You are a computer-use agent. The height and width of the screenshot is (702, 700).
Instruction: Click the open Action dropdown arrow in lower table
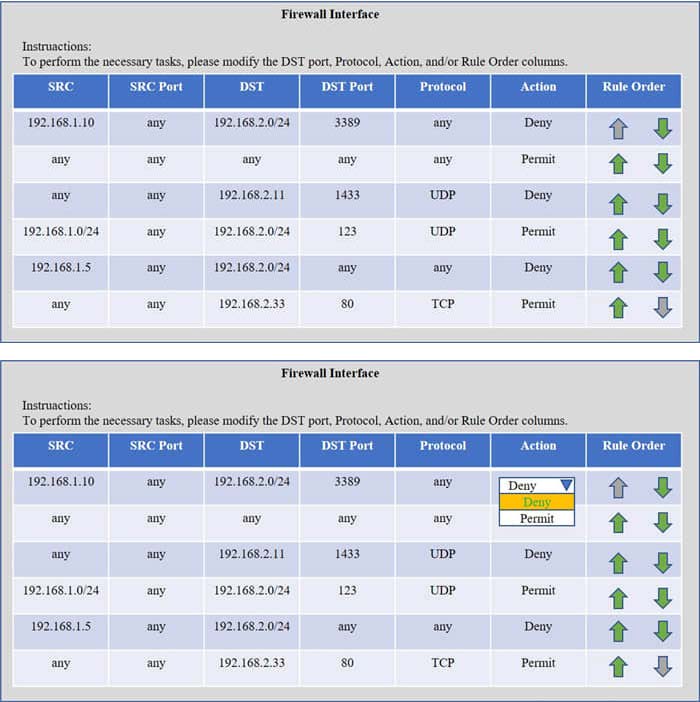tap(565, 485)
